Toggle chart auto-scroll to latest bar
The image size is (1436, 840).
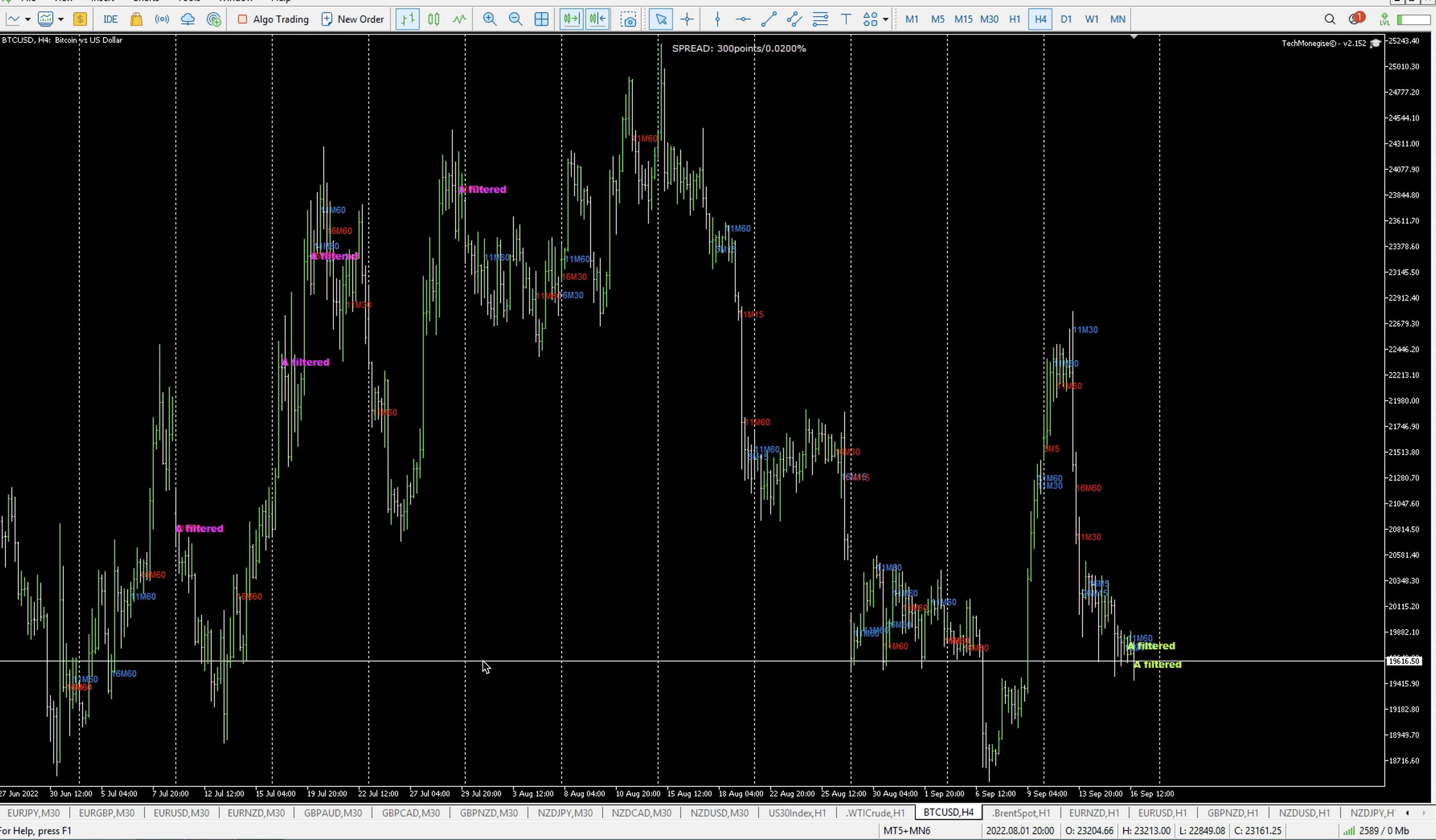pyautogui.click(x=571, y=19)
